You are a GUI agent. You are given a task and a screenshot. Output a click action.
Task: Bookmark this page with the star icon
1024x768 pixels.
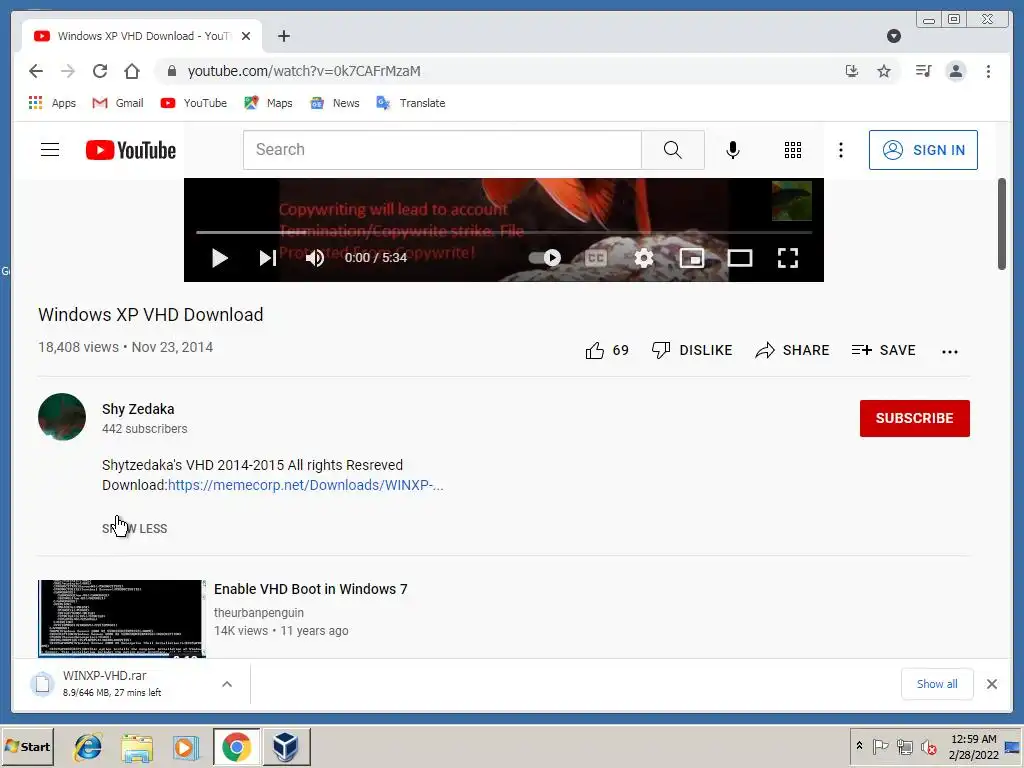884,71
